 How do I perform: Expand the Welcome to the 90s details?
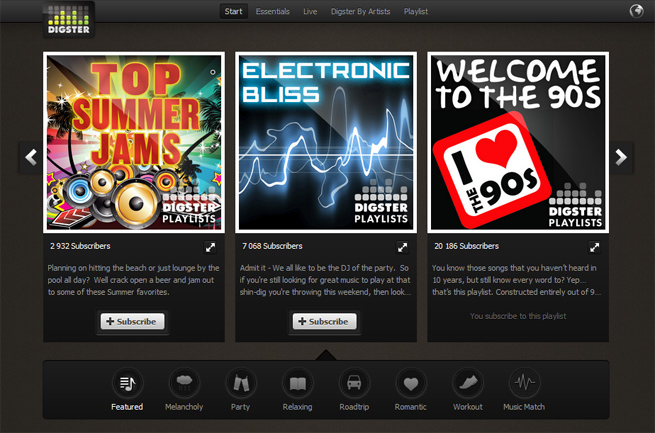pos(595,246)
